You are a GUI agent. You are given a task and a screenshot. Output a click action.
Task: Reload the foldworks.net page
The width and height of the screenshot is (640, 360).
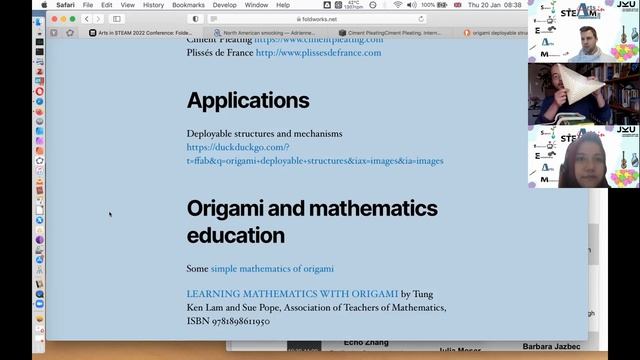pyautogui.click(x=421, y=19)
